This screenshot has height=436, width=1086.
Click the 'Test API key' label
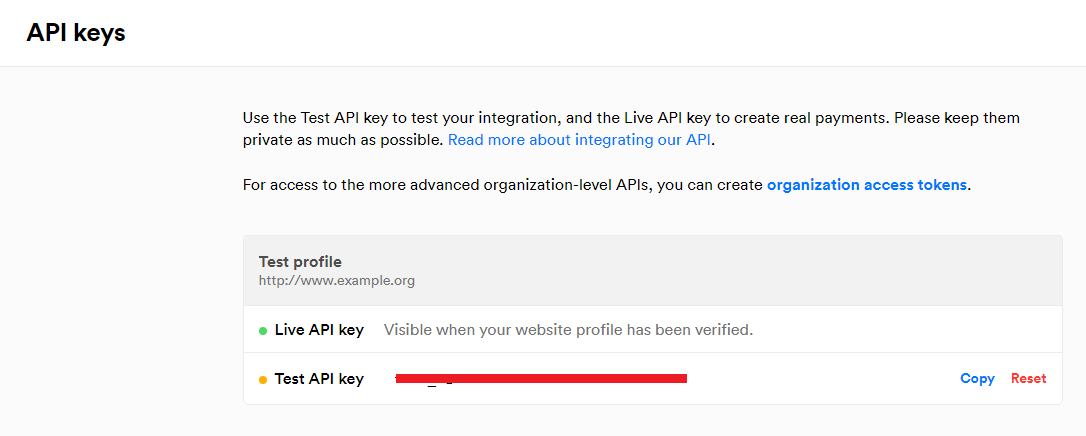click(319, 379)
